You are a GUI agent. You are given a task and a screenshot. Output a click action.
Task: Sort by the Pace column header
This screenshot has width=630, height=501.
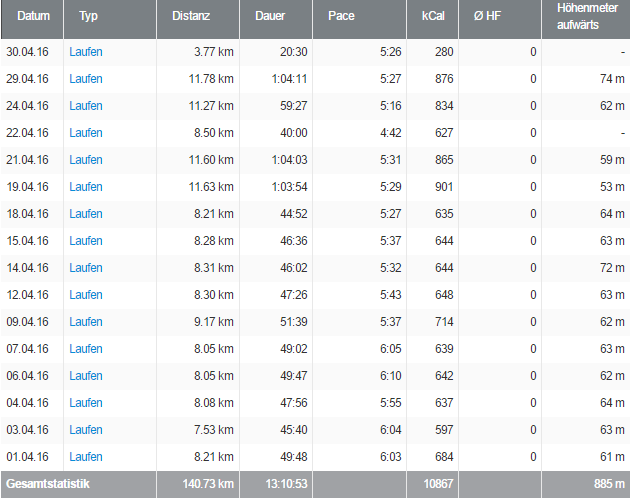point(342,16)
